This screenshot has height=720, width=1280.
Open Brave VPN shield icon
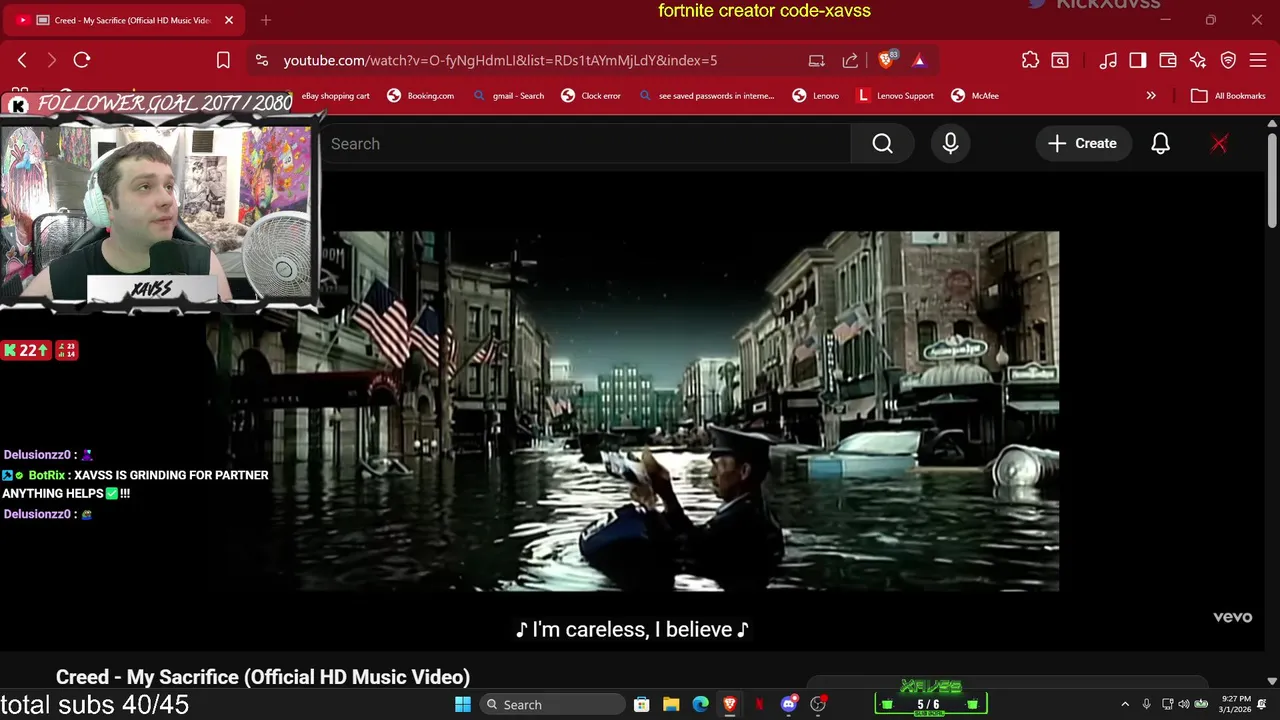click(1228, 60)
